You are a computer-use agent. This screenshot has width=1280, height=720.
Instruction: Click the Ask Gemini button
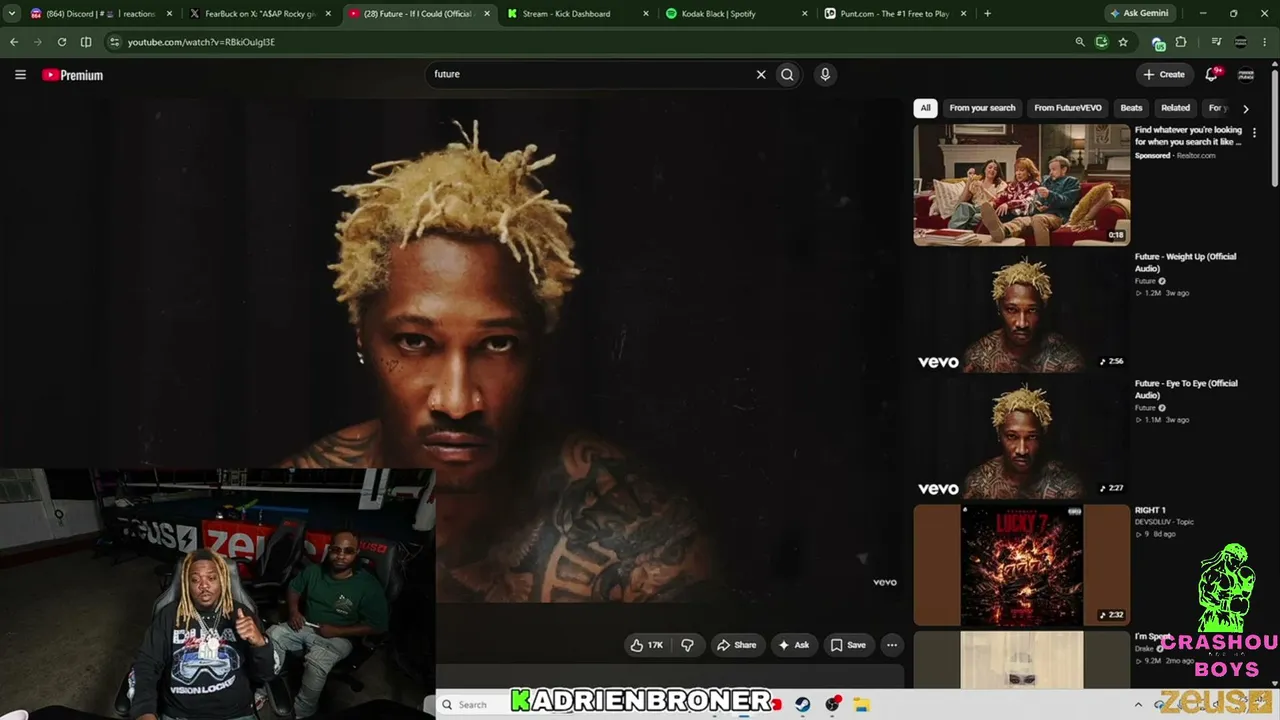pyautogui.click(x=1139, y=14)
